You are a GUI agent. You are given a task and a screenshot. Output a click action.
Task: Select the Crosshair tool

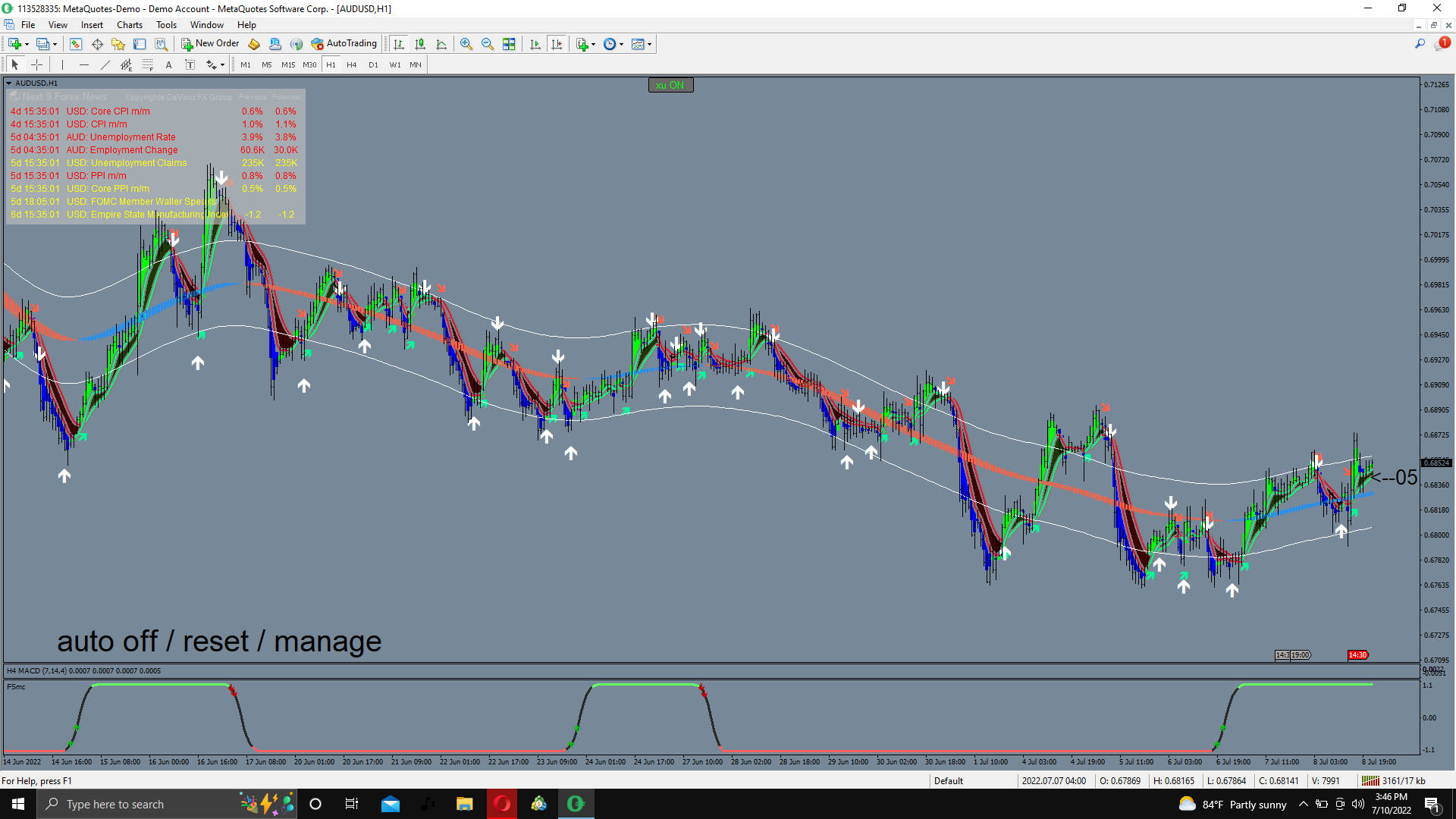[36, 65]
